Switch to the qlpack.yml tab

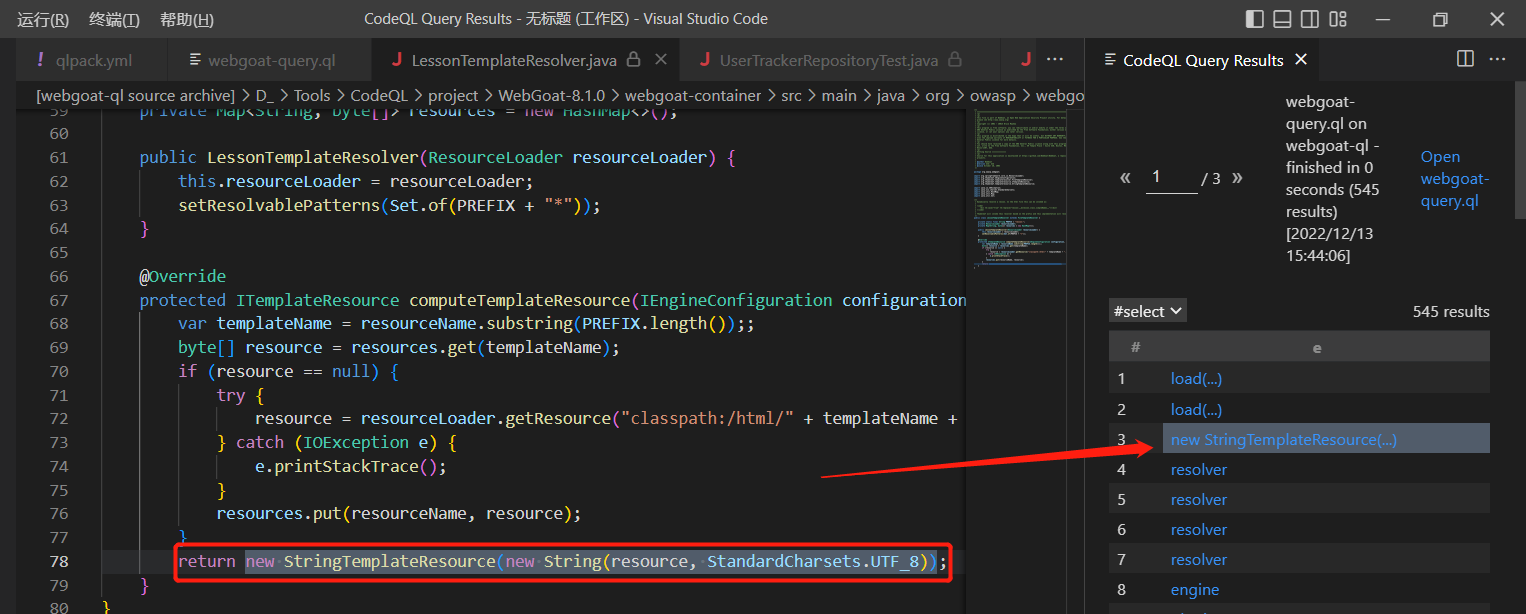94,60
